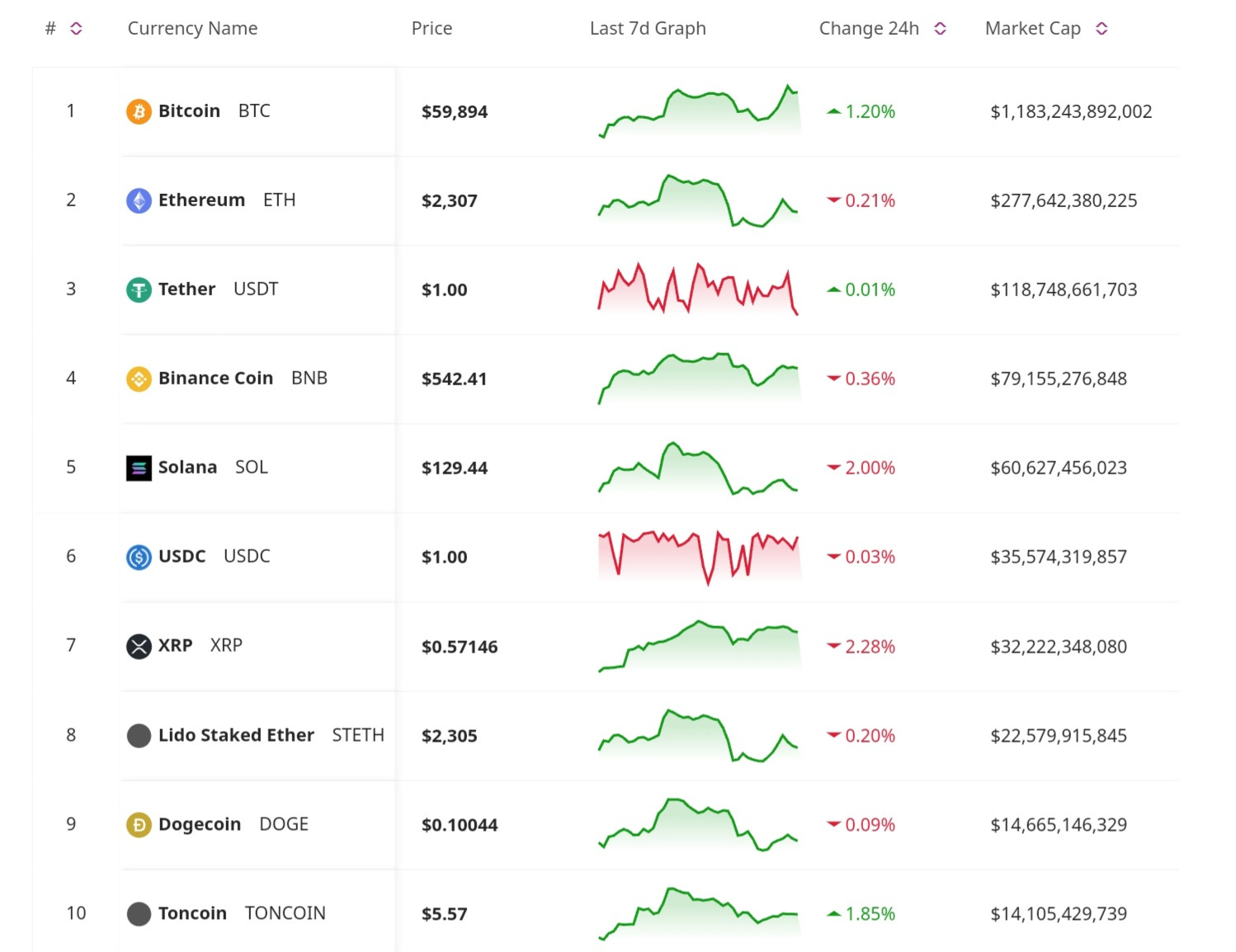This screenshot has width=1236, height=952.
Task: Click Binance Coin's 7-day graph
Action: click(699, 378)
